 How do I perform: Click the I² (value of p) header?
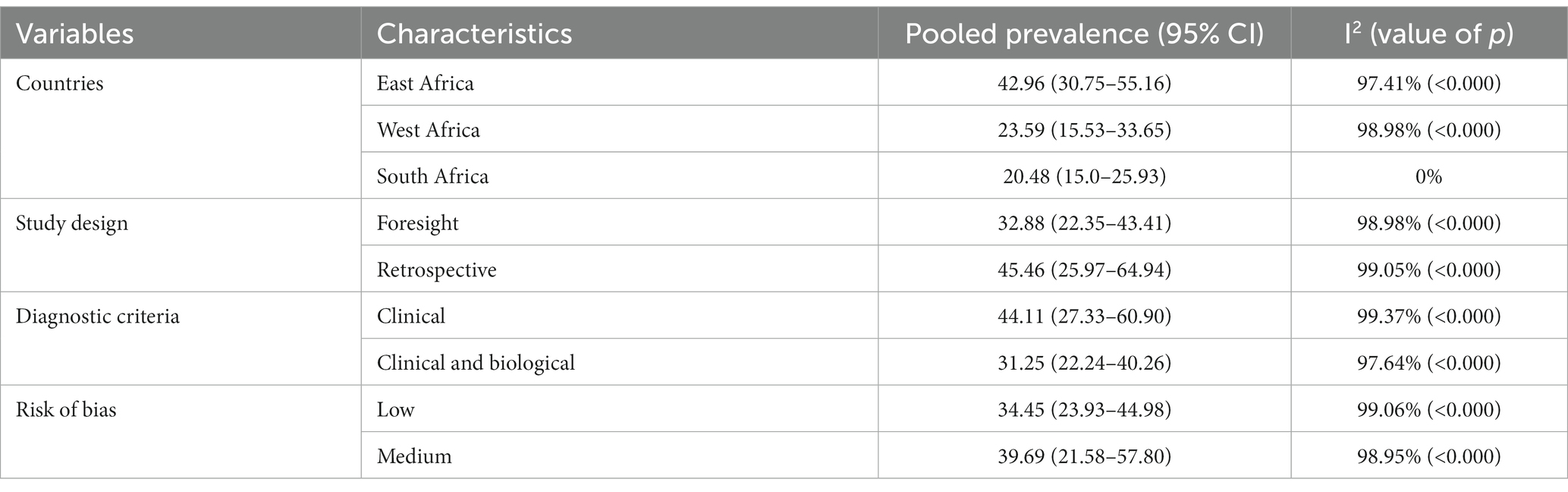[x=1428, y=33]
